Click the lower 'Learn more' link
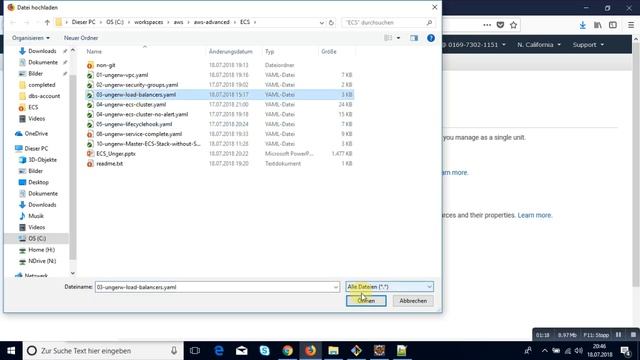Image resolution: width=640 pixels, height=360 pixels. 535,215
